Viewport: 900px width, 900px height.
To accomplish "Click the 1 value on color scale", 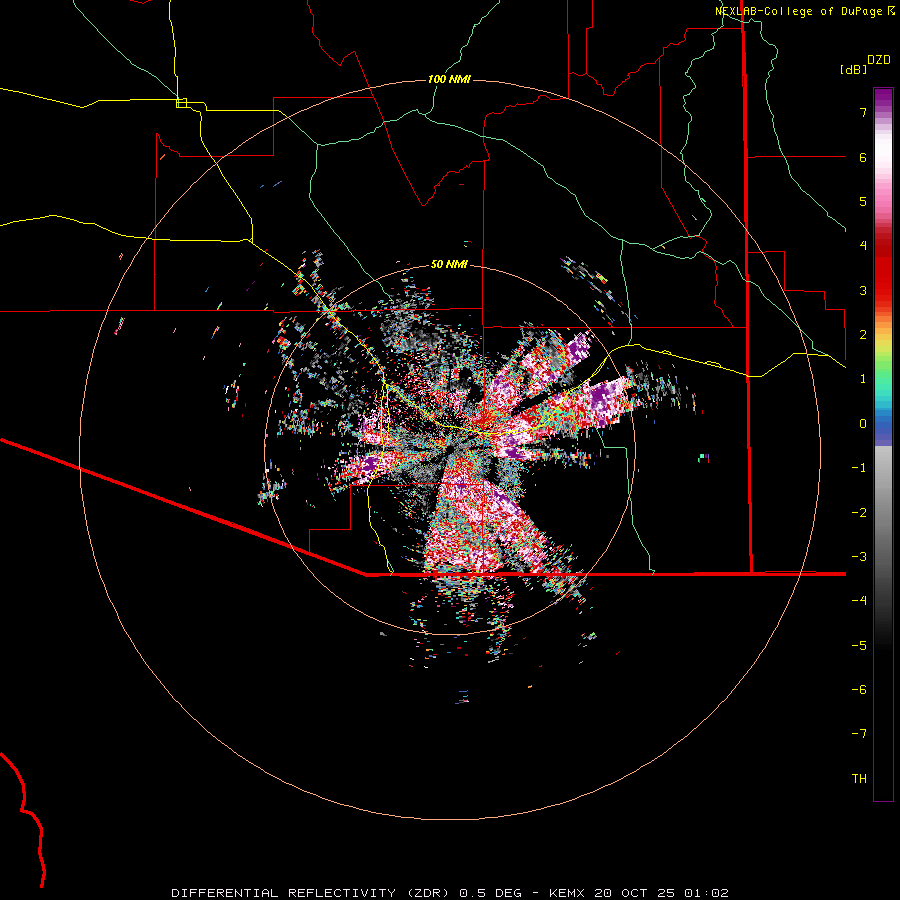I will coord(863,379).
